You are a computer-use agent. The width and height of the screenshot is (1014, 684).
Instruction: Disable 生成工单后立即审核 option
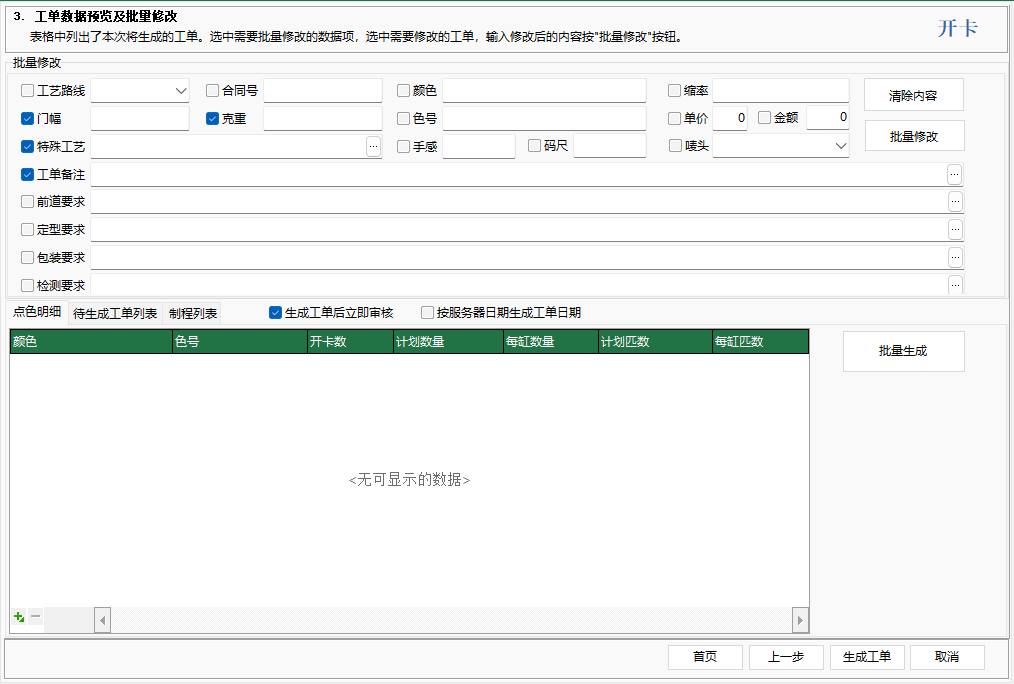pos(274,311)
